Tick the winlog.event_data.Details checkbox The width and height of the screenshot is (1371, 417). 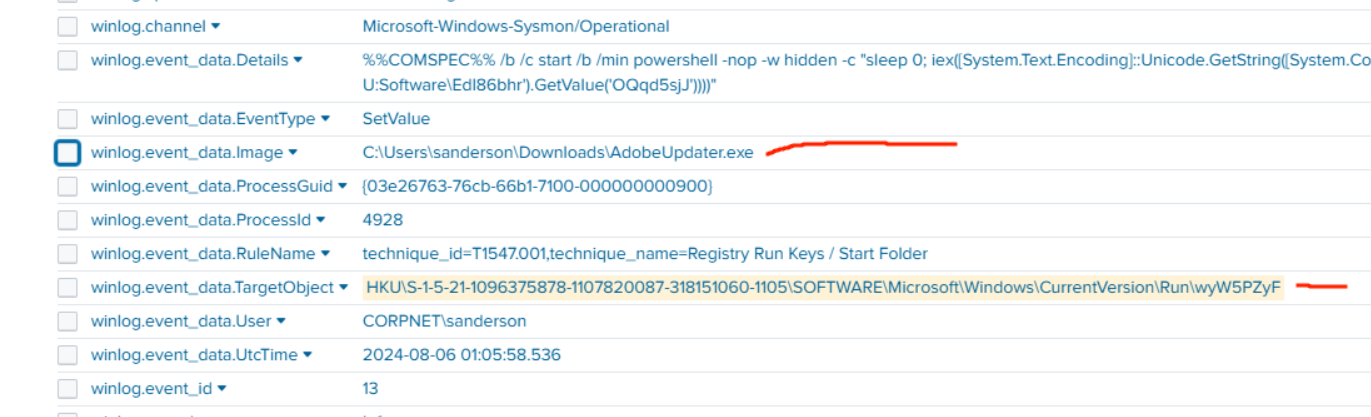(x=67, y=60)
